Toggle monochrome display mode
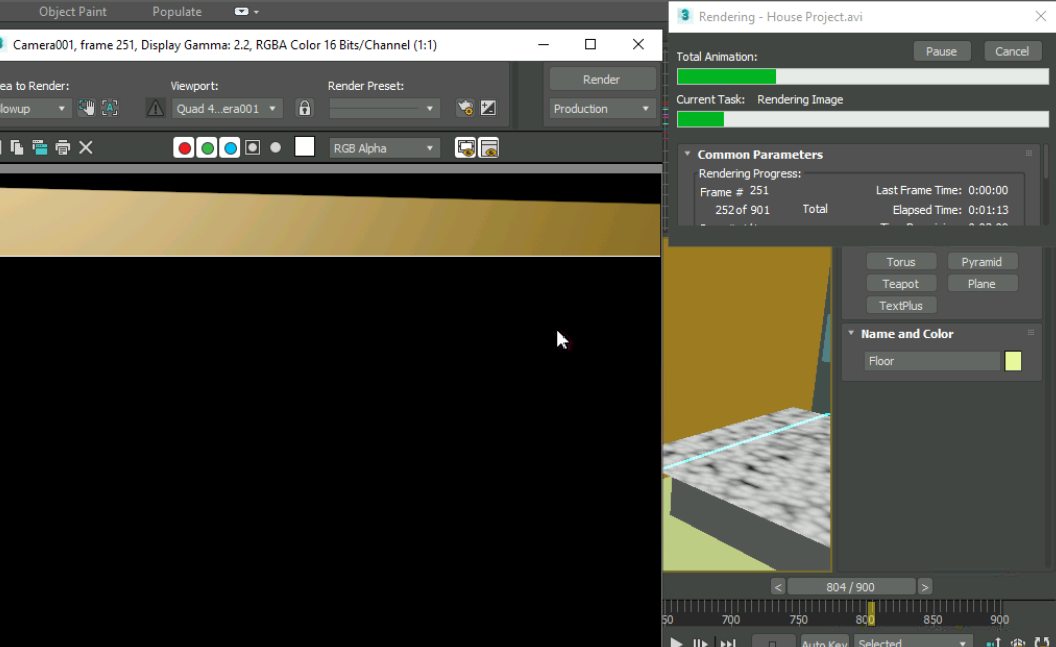 click(277, 147)
